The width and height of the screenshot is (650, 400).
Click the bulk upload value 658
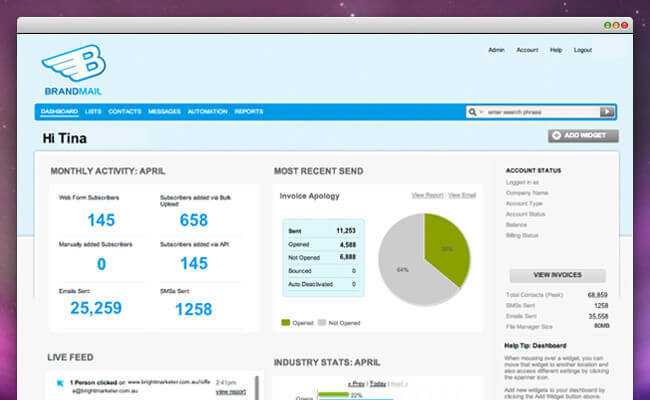(x=194, y=220)
